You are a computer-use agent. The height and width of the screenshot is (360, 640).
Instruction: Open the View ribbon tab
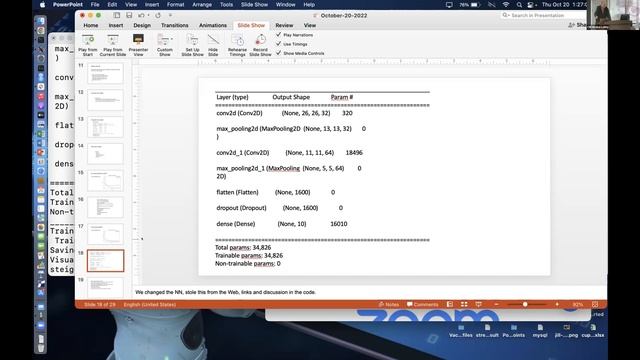[x=310, y=25]
